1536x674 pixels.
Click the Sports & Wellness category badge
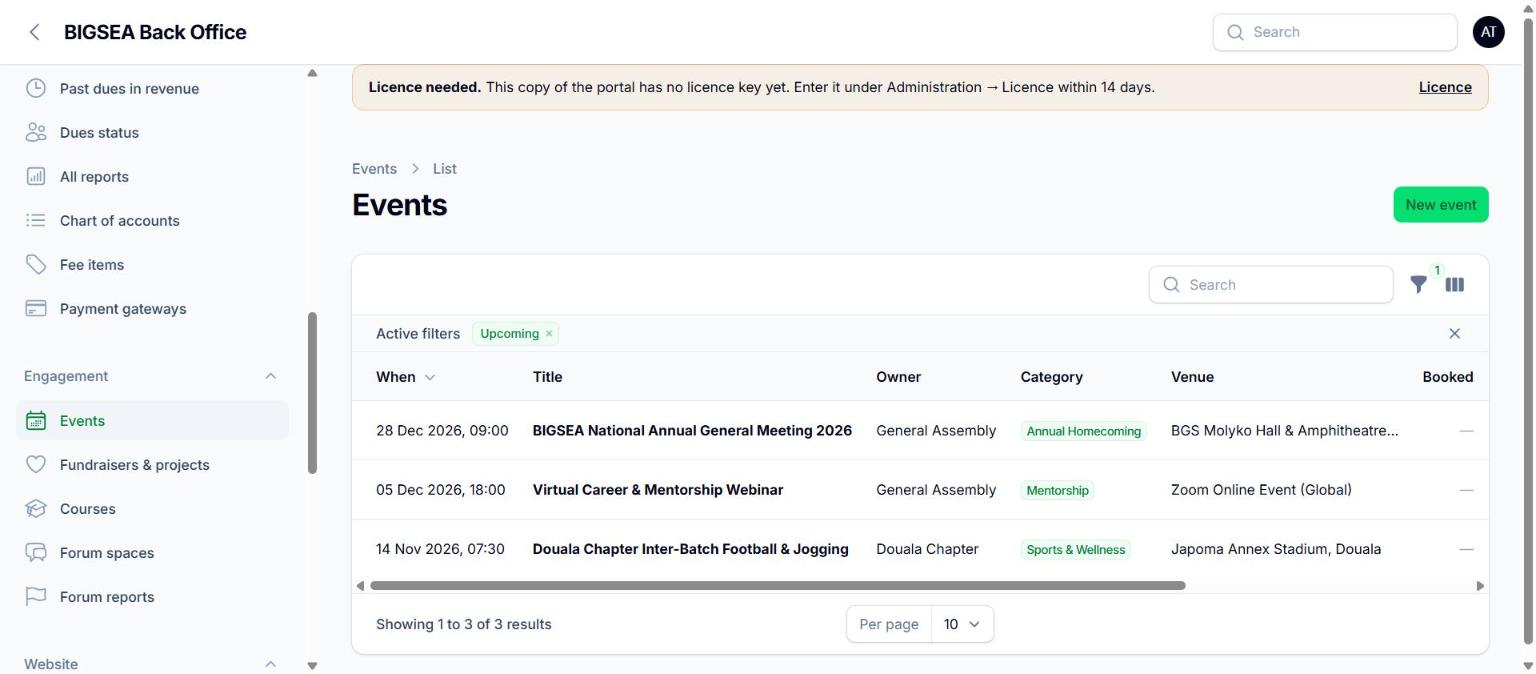[1076, 549]
